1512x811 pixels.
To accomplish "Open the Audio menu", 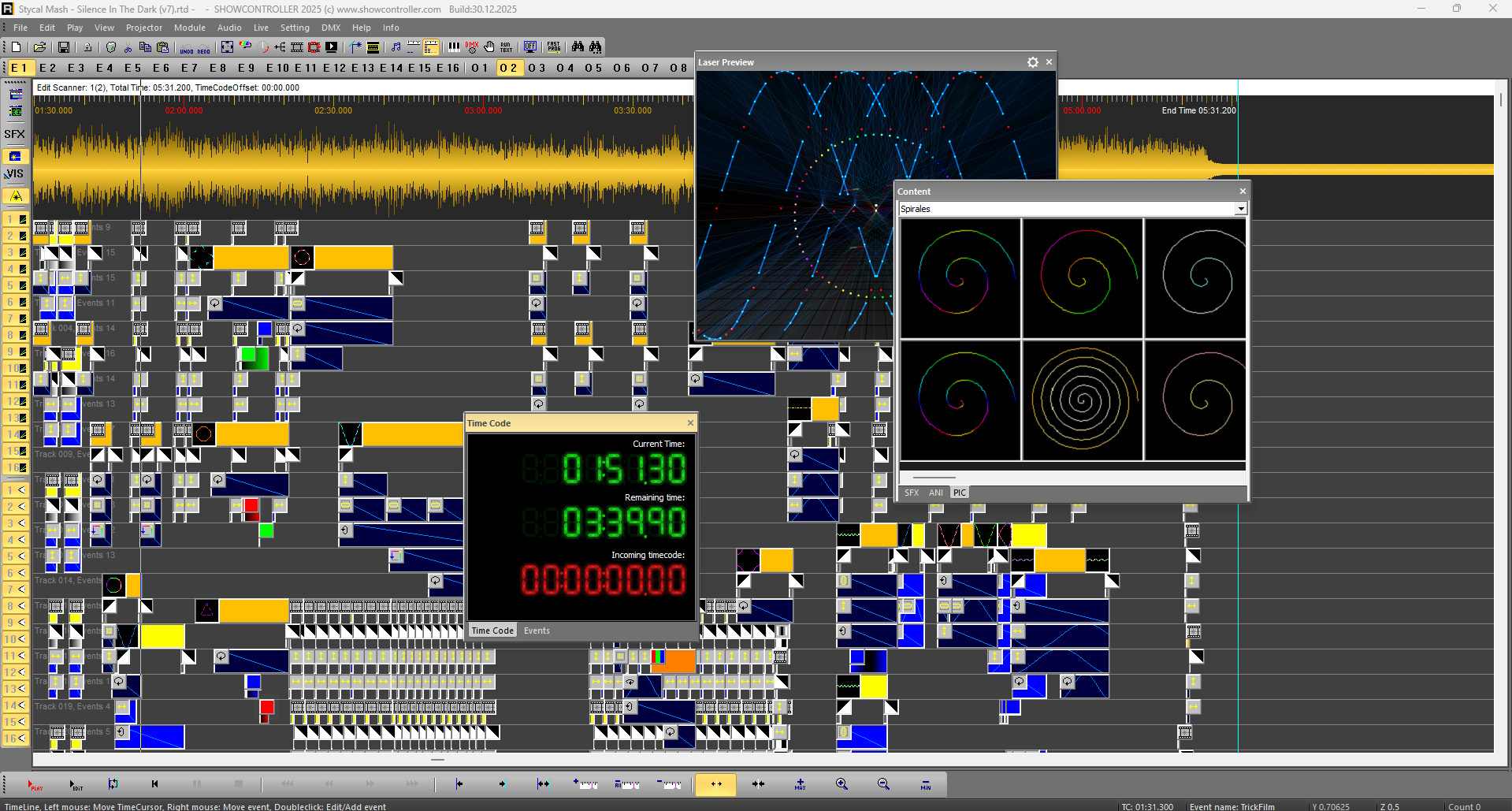I will tap(229, 28).
